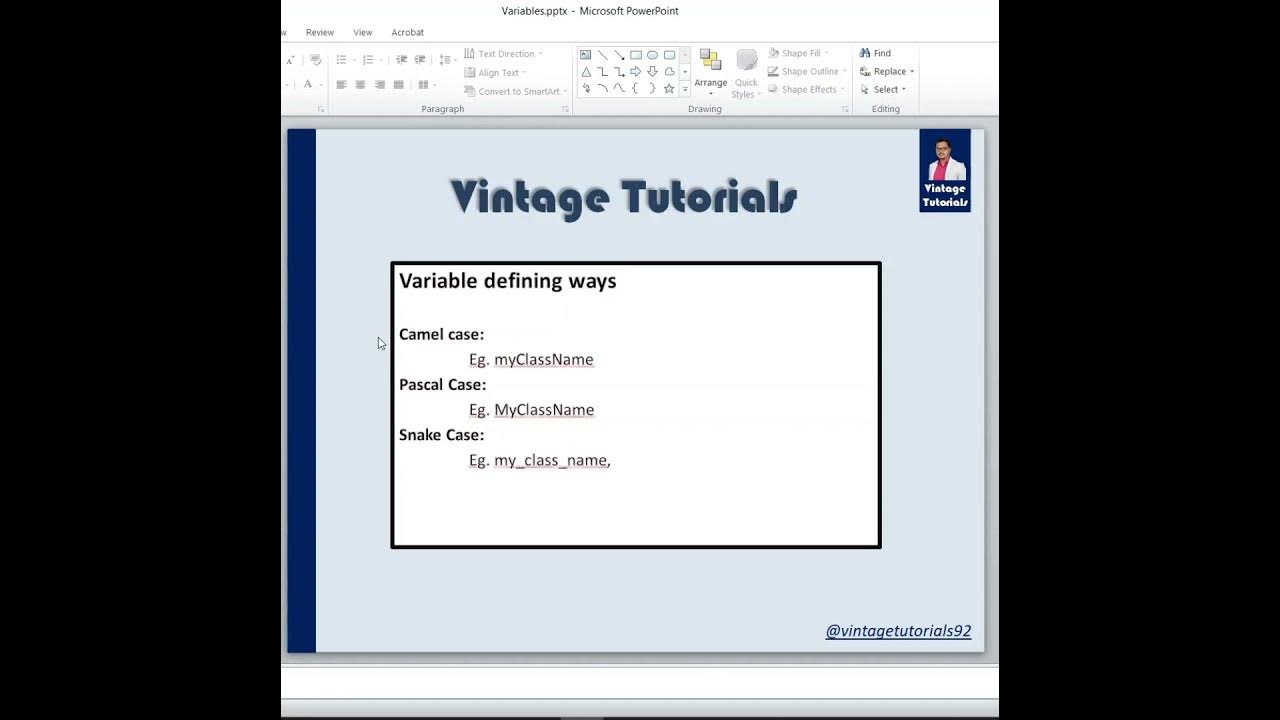Pick the Elbow Arrow Connector shape

point(619,72)
